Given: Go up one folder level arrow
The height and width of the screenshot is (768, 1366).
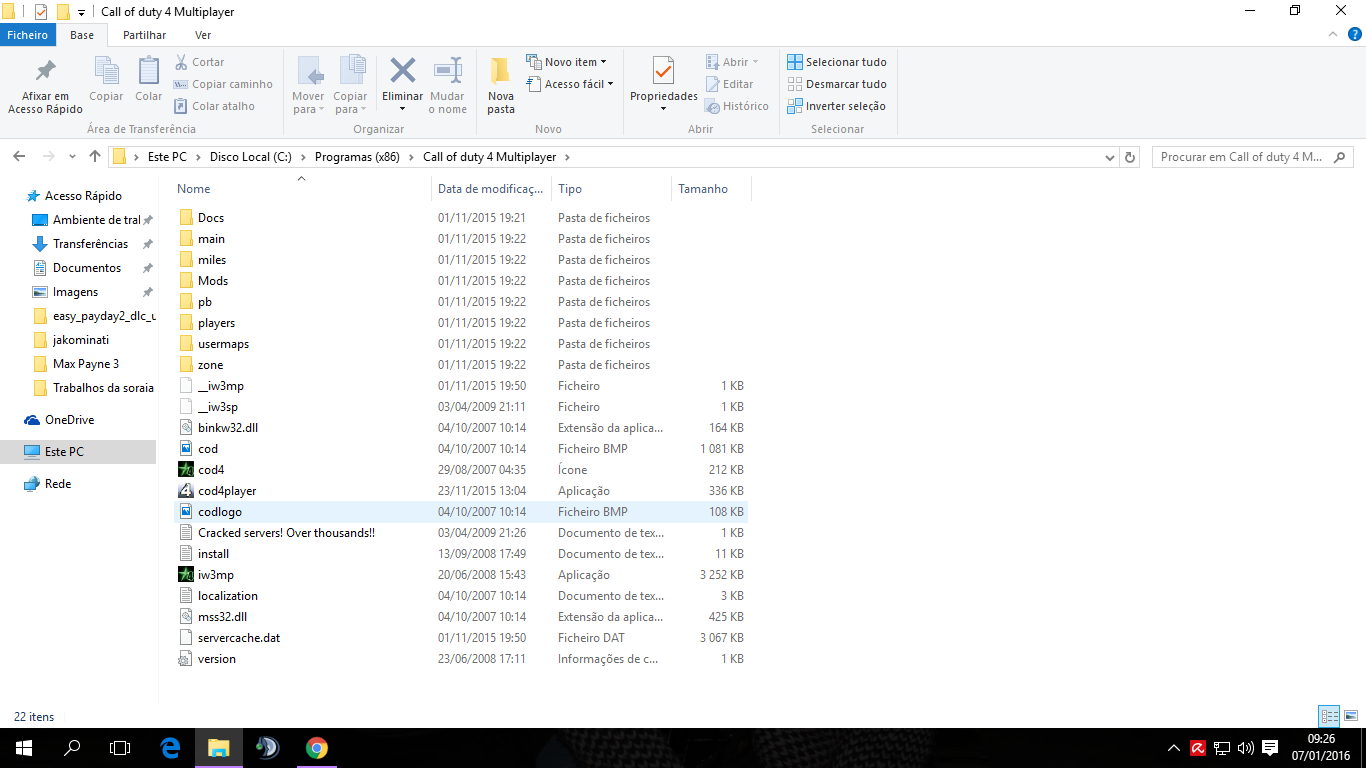Looking at the screenshot, I should [95, 157].
